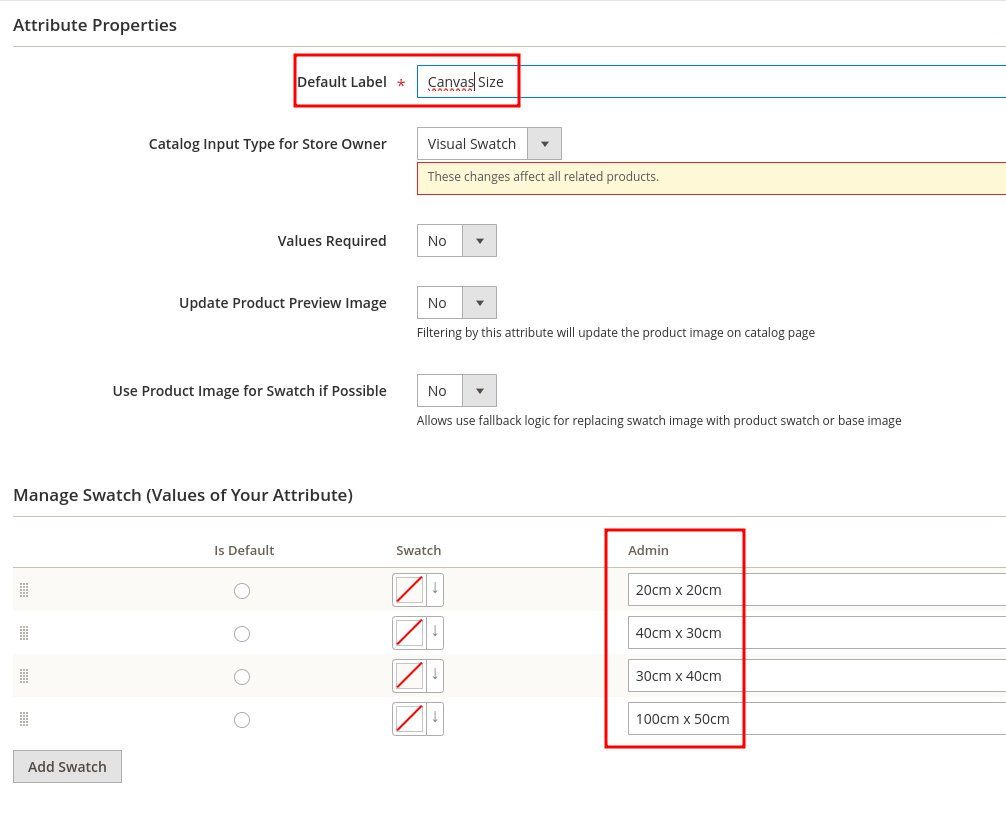1006x826 pixels.
Task: Click the Update Product Preview Image label
Action: point(283,303)
